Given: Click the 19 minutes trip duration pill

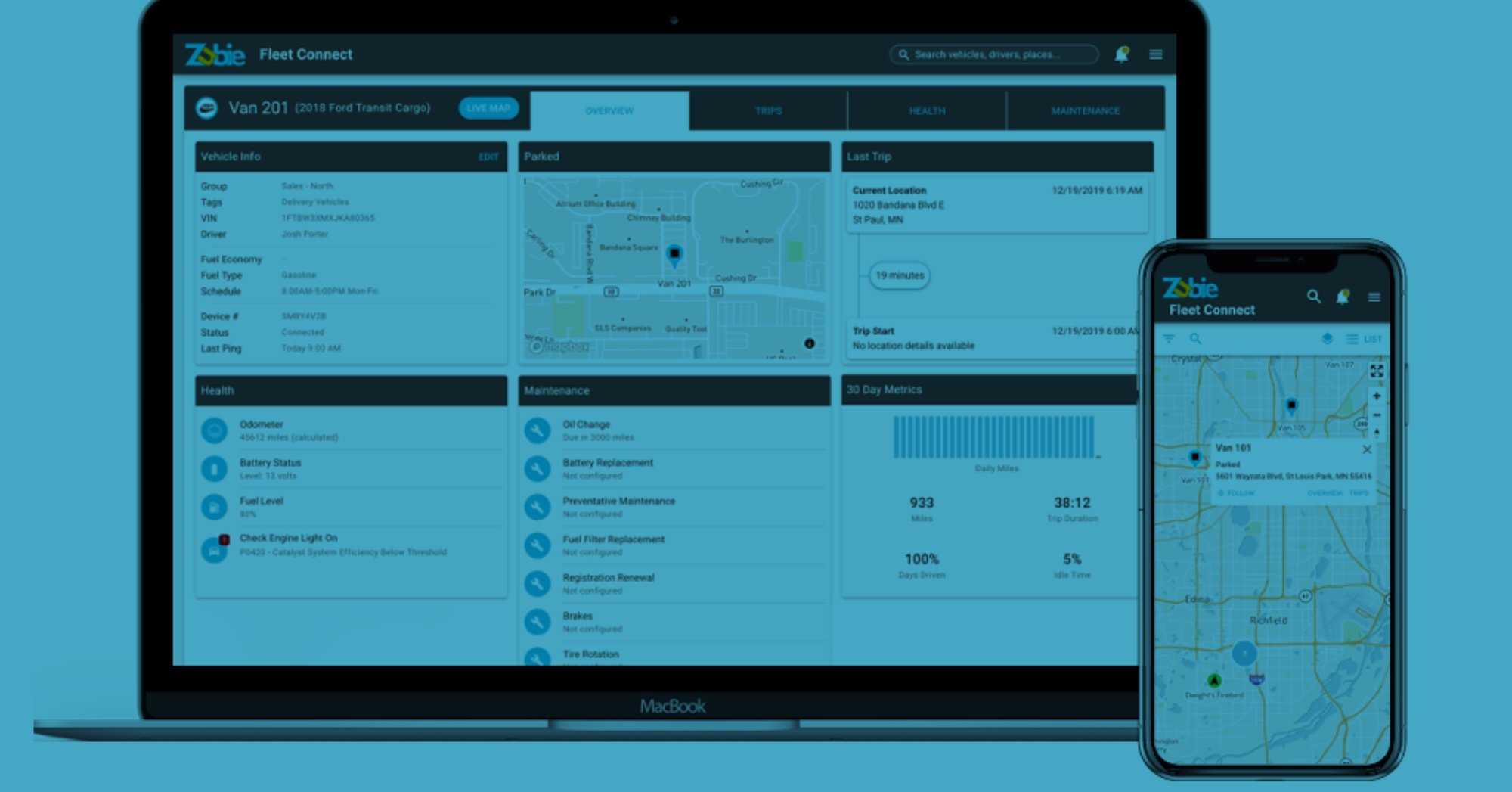Looking at the screenshot, I should pos(900,275).
